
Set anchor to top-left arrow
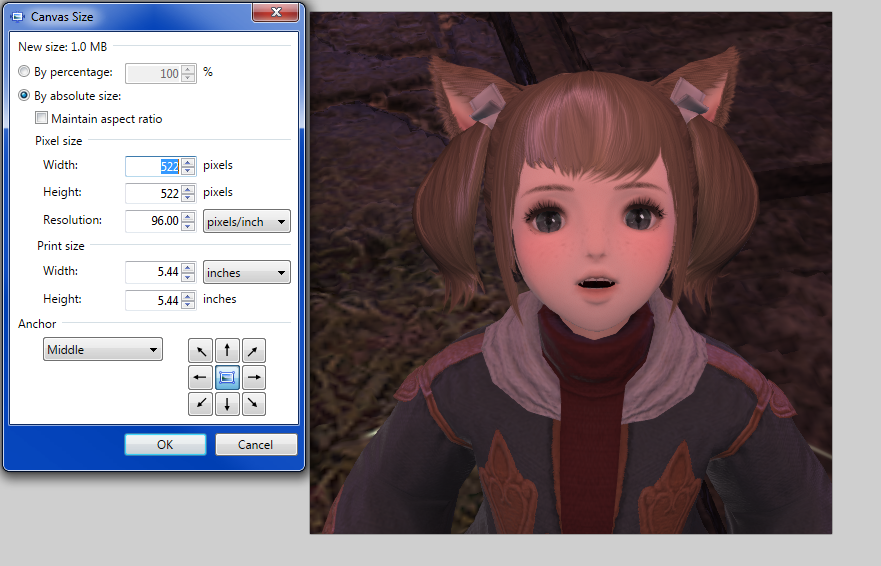(201, 351)
